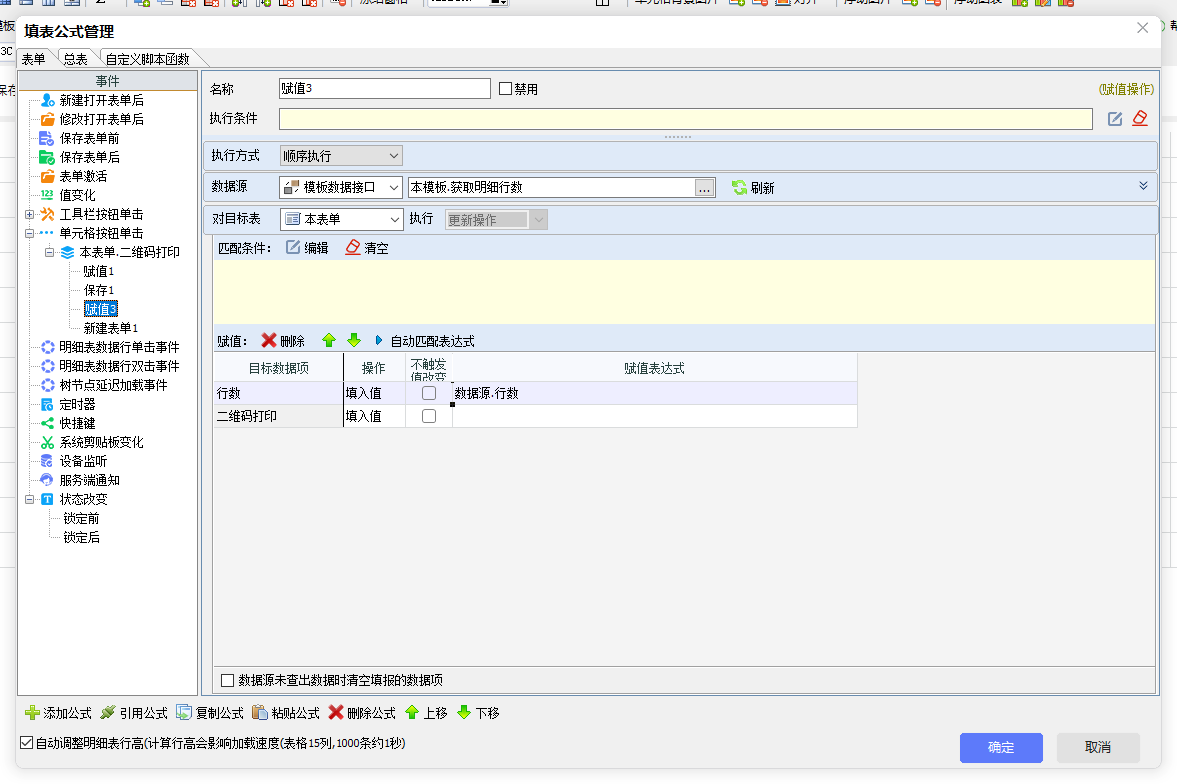Check 不触发值改变 box for 行数 row

[x=429, y=394]
